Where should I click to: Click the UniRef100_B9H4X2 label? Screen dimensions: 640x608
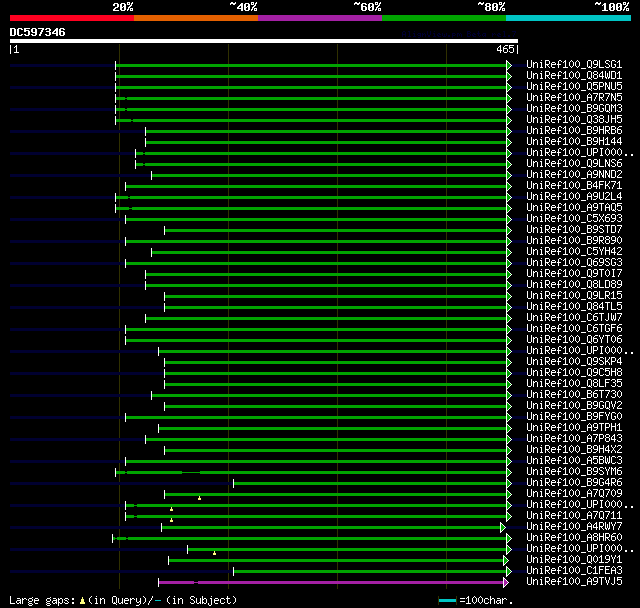coord(574,450)
